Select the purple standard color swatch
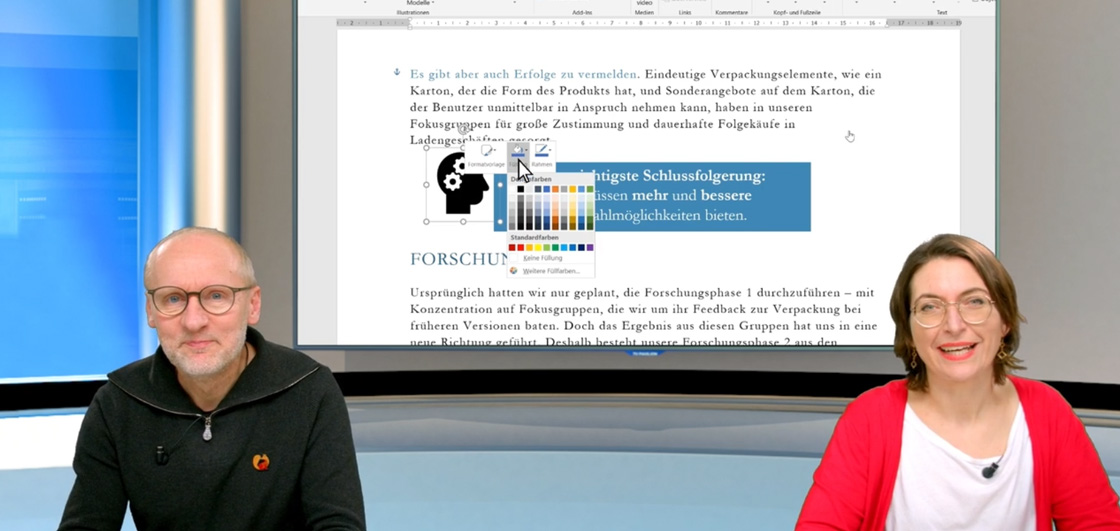Screen dimensions: 1120x531 coord(590,247)
